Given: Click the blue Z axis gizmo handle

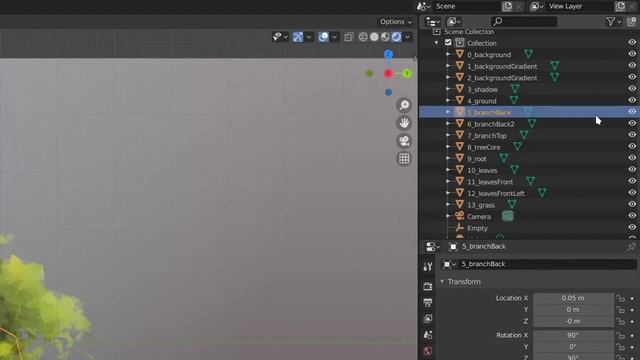Looking at the screenshot, I should [388, 54].
